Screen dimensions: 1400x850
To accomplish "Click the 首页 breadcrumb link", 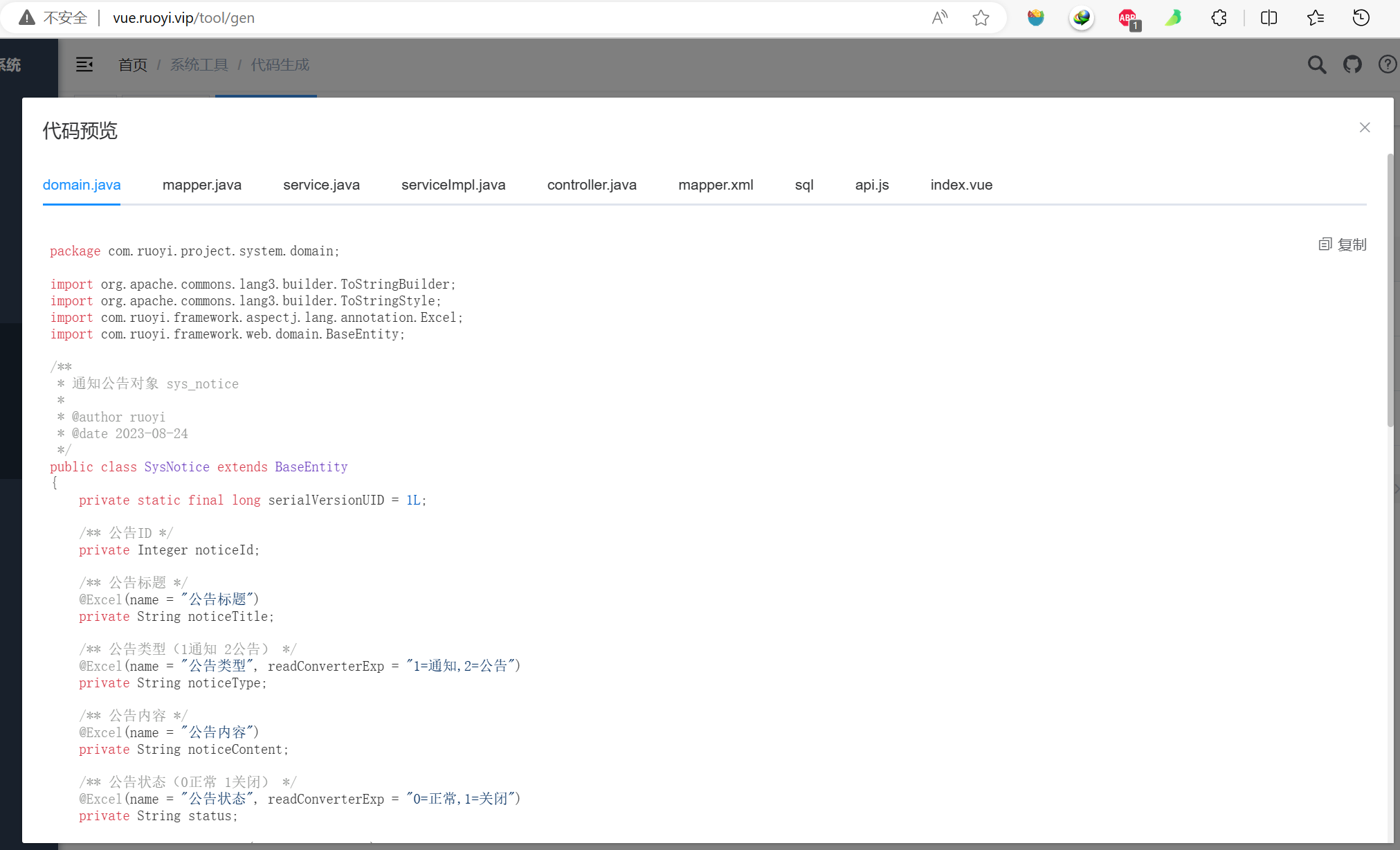I will tap(133, 65).
